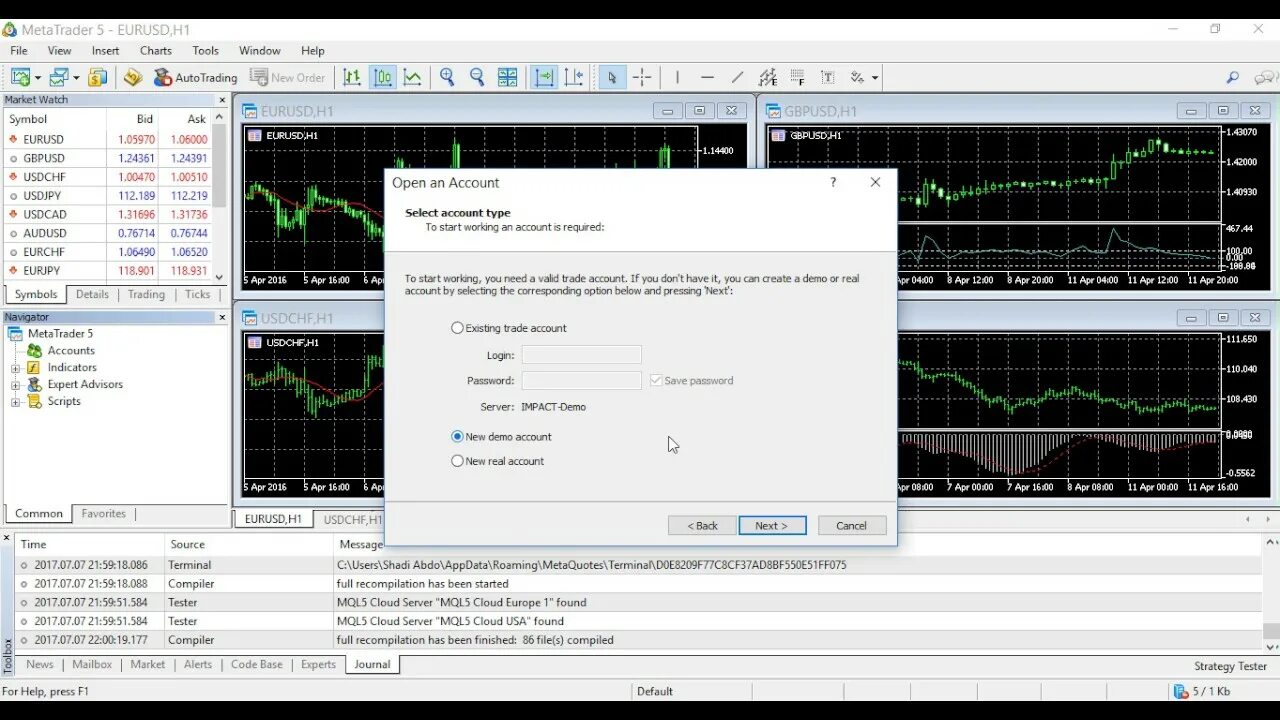This screenshot has width=1280, height=720.
Task: Click the Back button in dialog
Action: pos(702,526)
